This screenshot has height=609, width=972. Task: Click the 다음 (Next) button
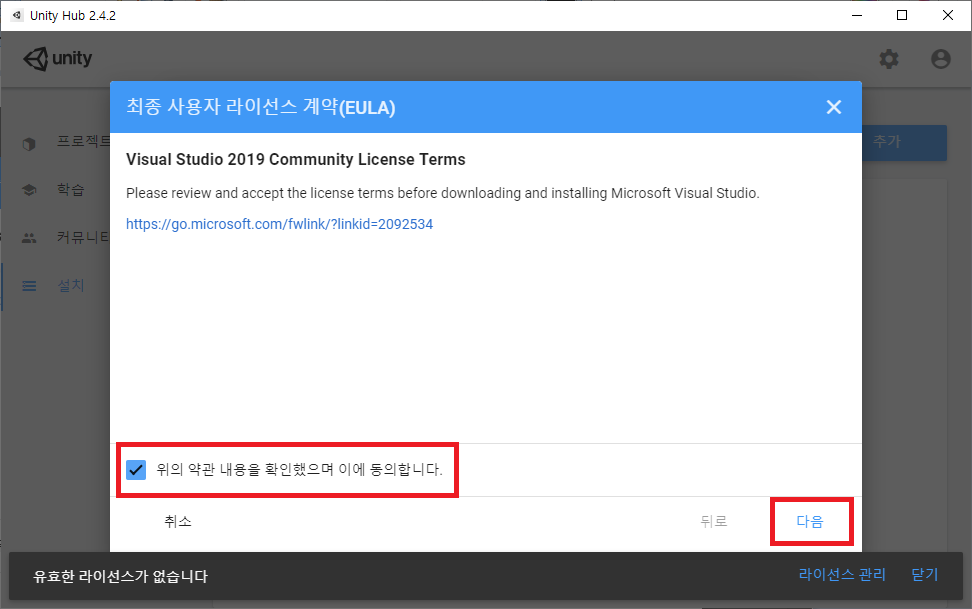tap(810, 522)
